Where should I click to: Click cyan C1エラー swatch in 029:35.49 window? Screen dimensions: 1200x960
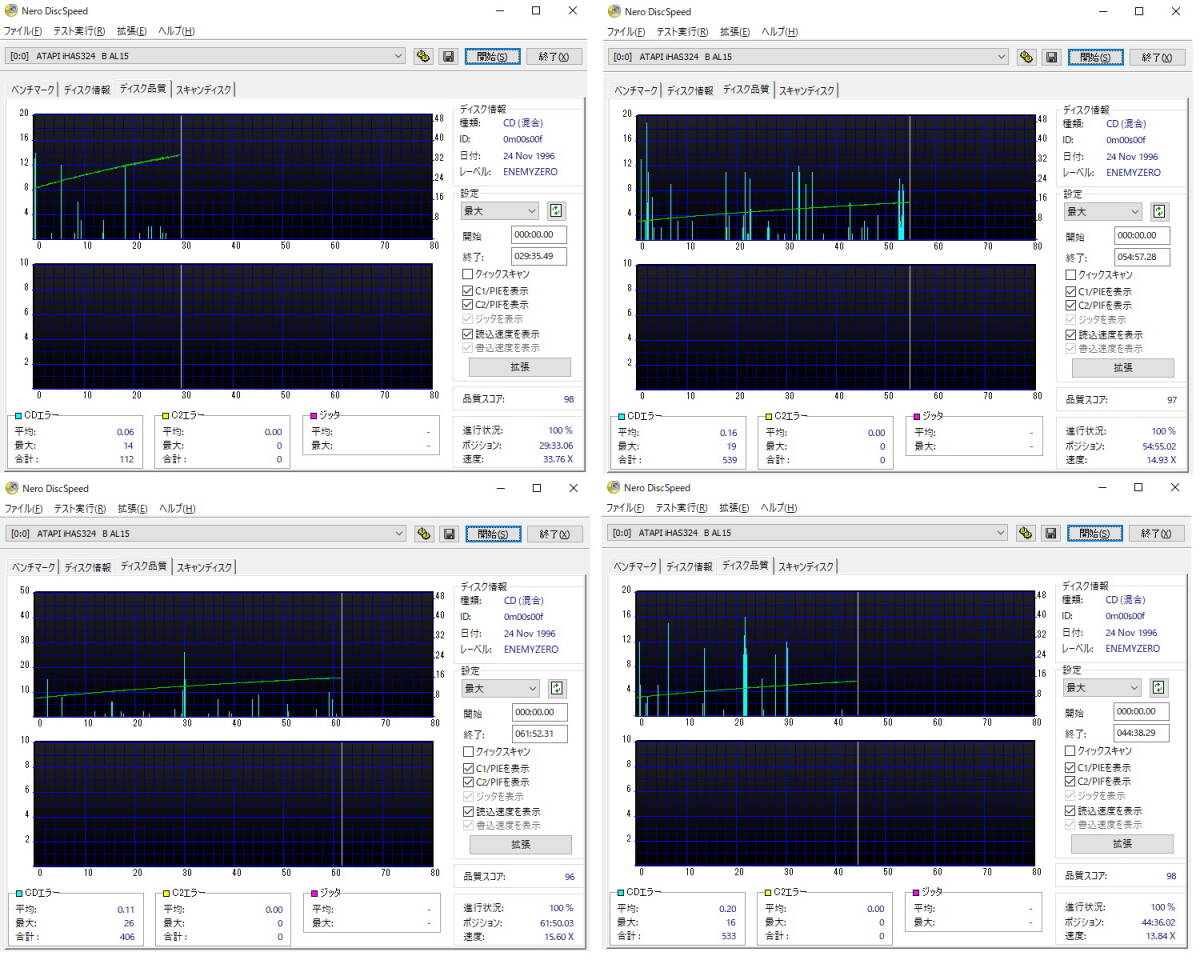18,416
